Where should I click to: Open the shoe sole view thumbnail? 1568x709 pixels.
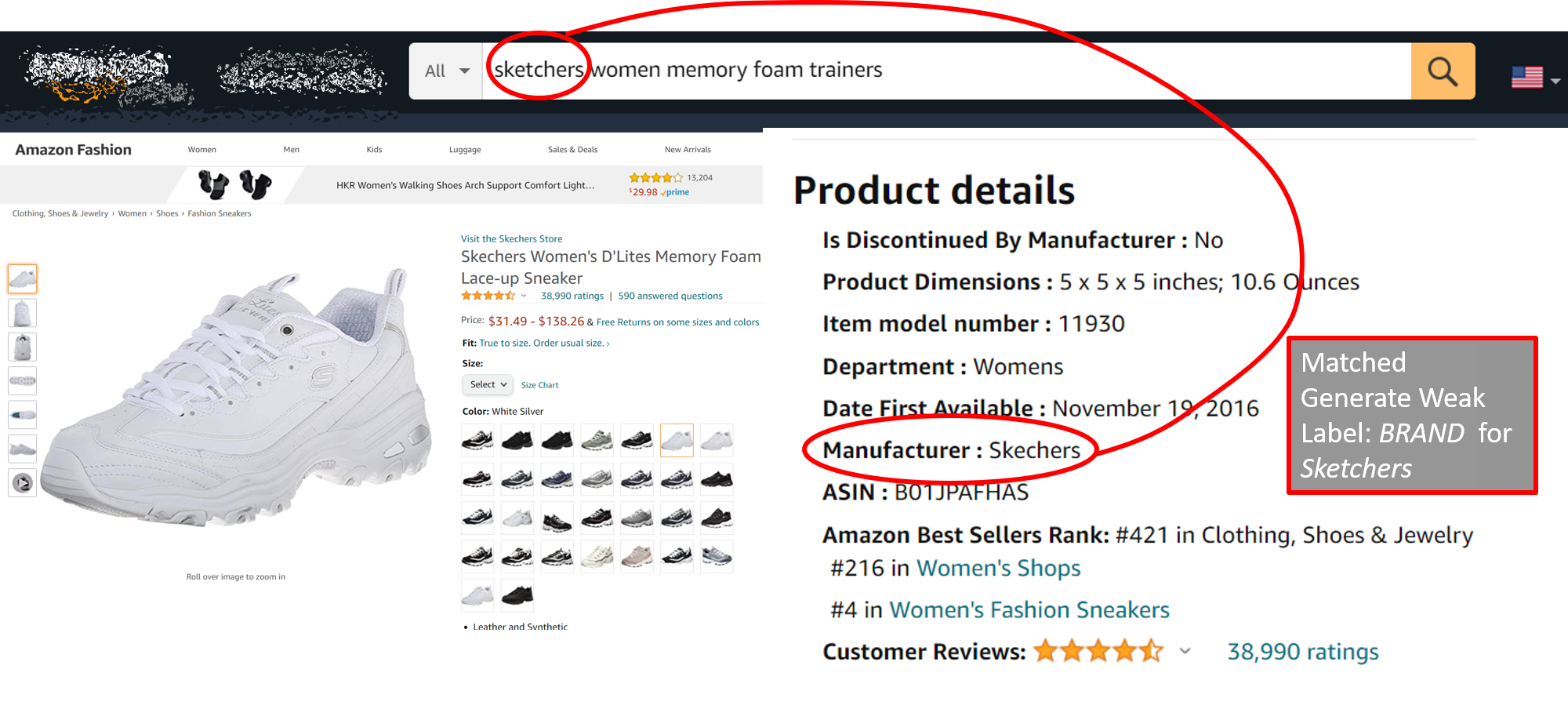pos(23,381)
